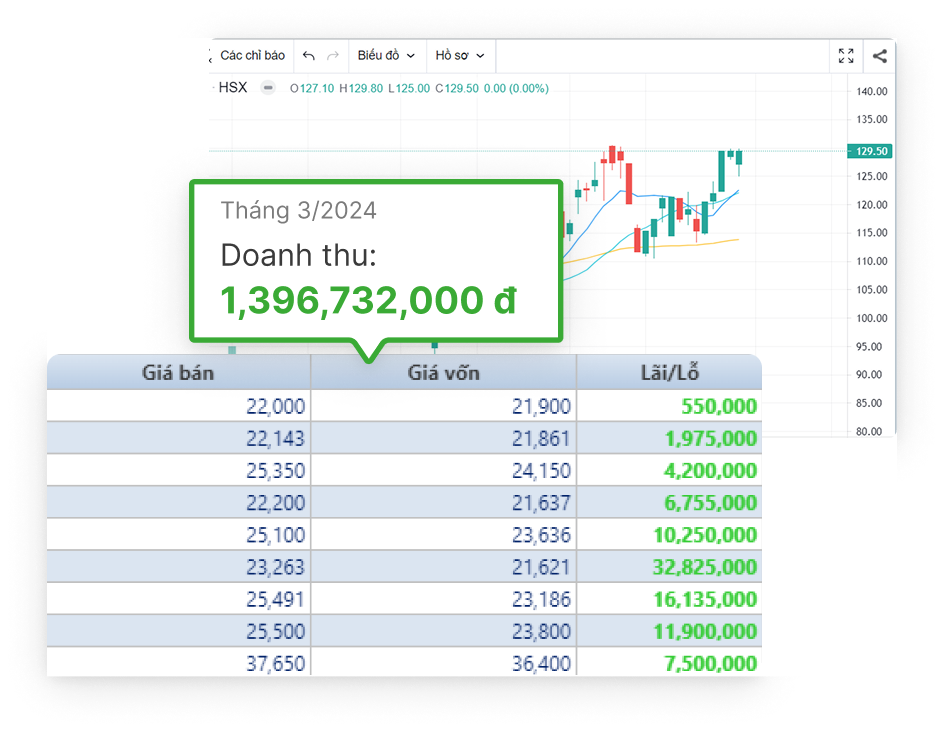Click the Giá bán column header
This screenshot has width=944, height=731.
[178, 373]
